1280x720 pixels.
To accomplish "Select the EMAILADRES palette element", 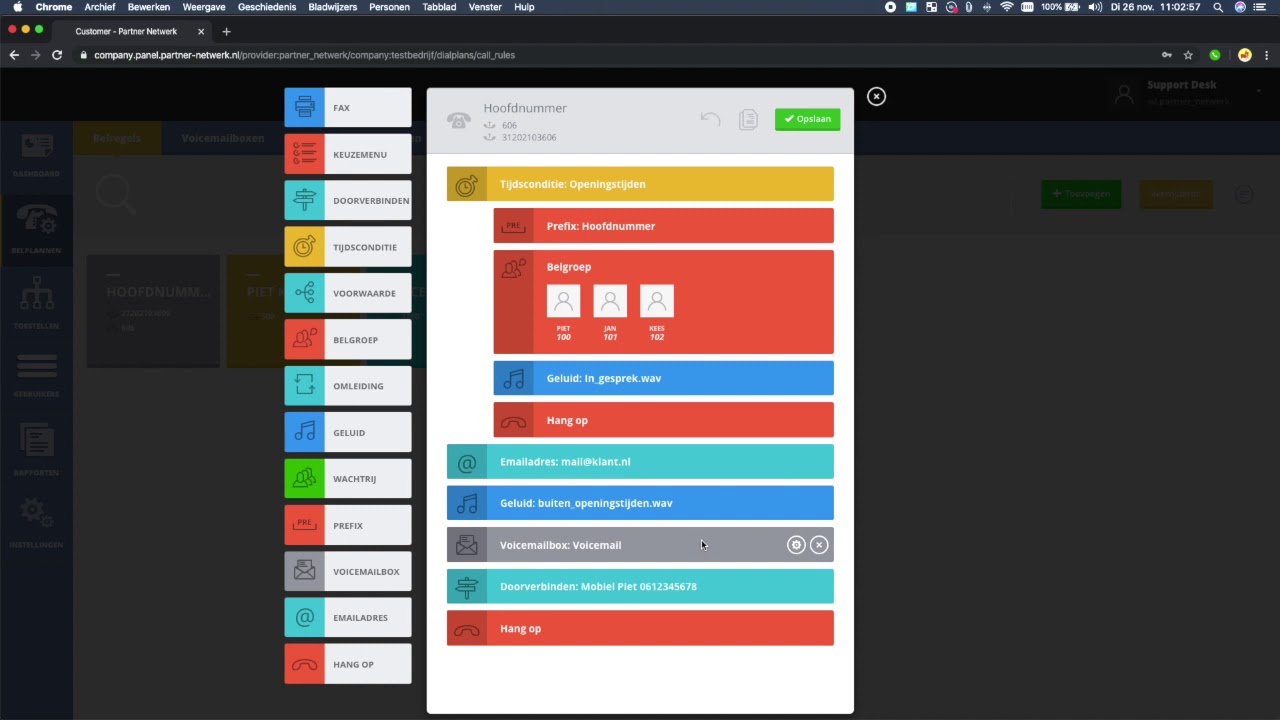I will [x=347, y=618].
